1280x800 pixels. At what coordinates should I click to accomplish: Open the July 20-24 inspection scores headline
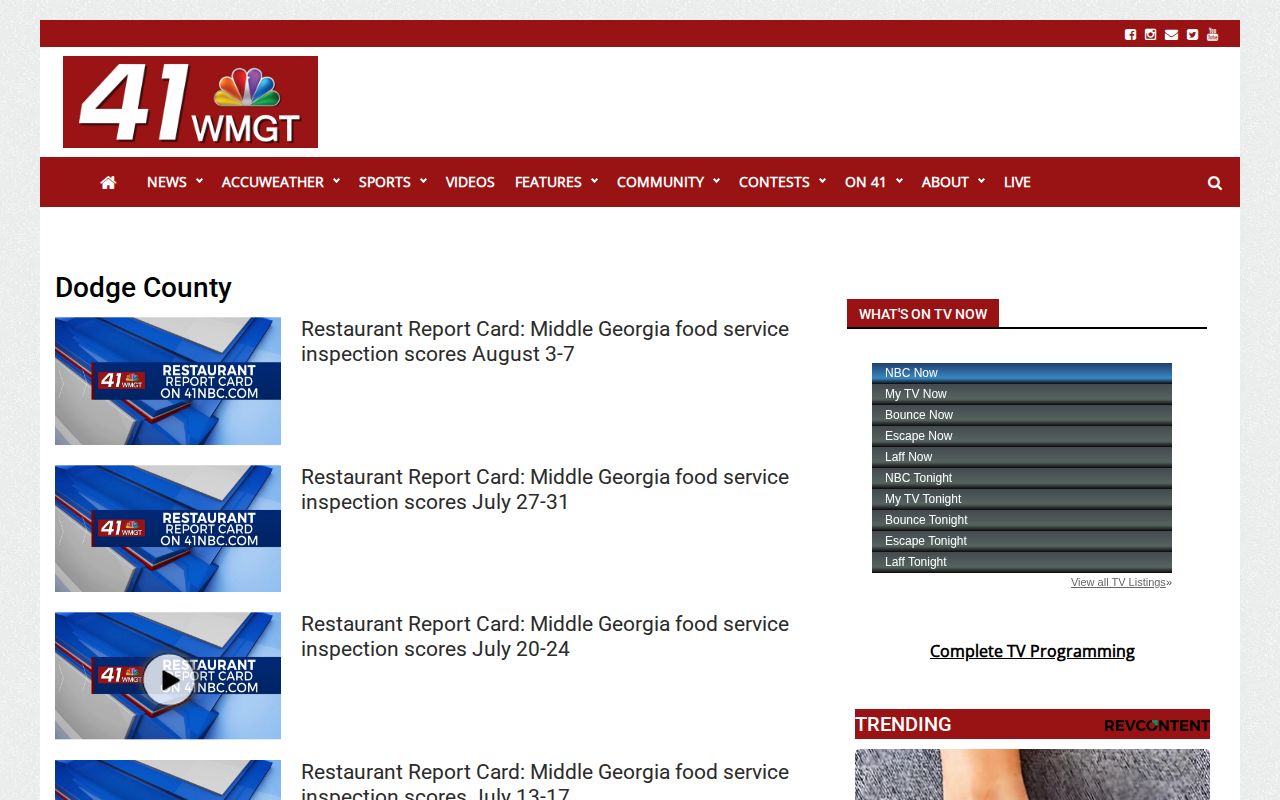(545, 636)
